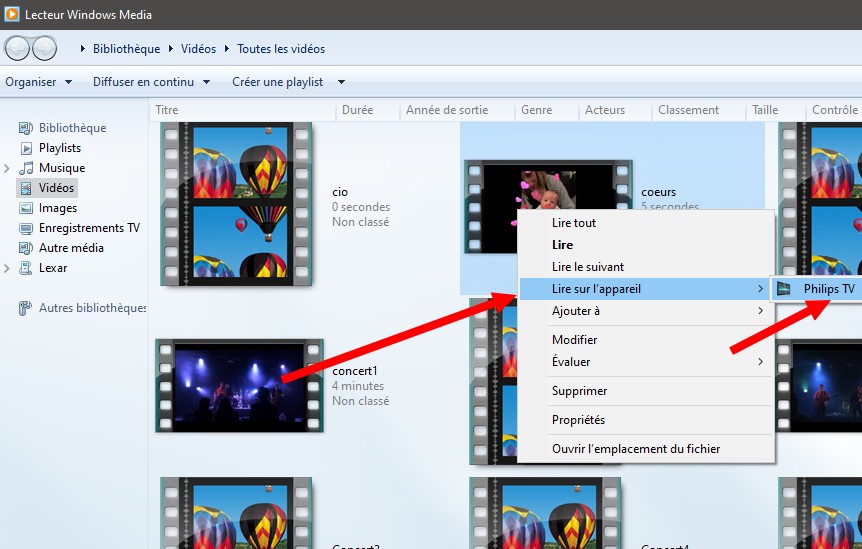This screenshot has height=549, width=862.
Task: Open the Créer une playlist dropdown arrow
Action: point(341,82)
